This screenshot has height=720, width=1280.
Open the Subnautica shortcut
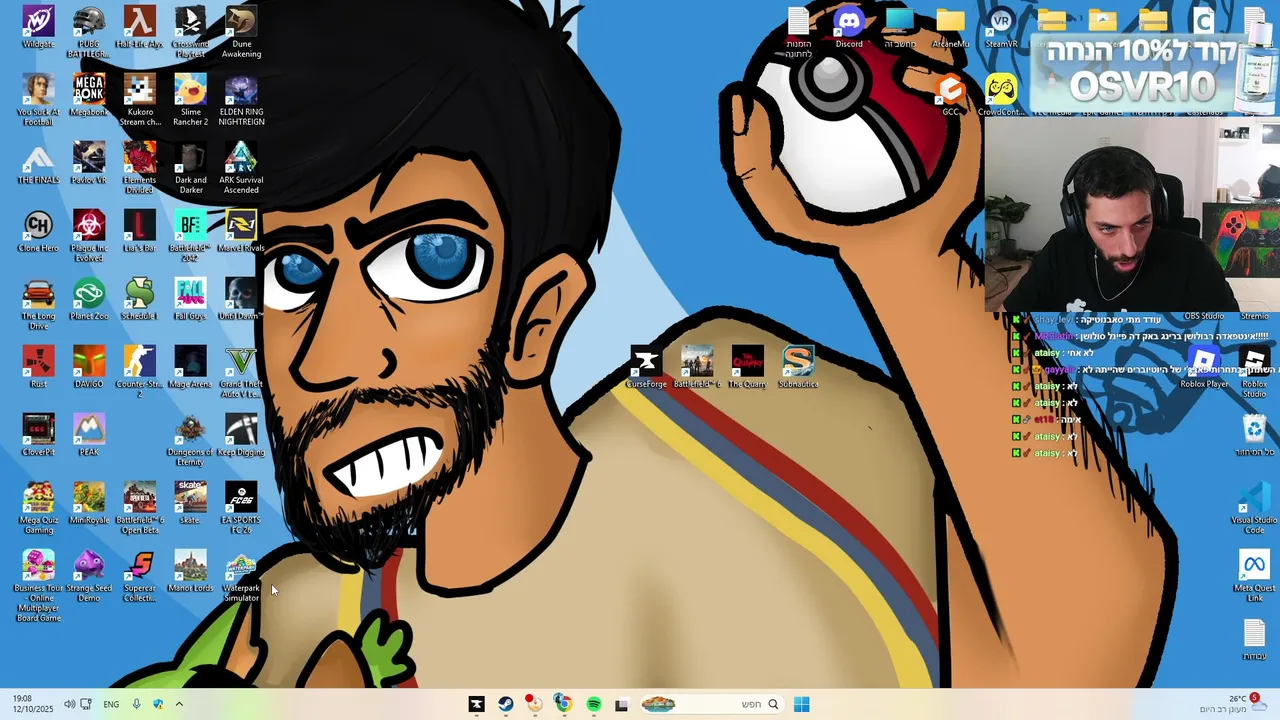(x=798, y=367)
